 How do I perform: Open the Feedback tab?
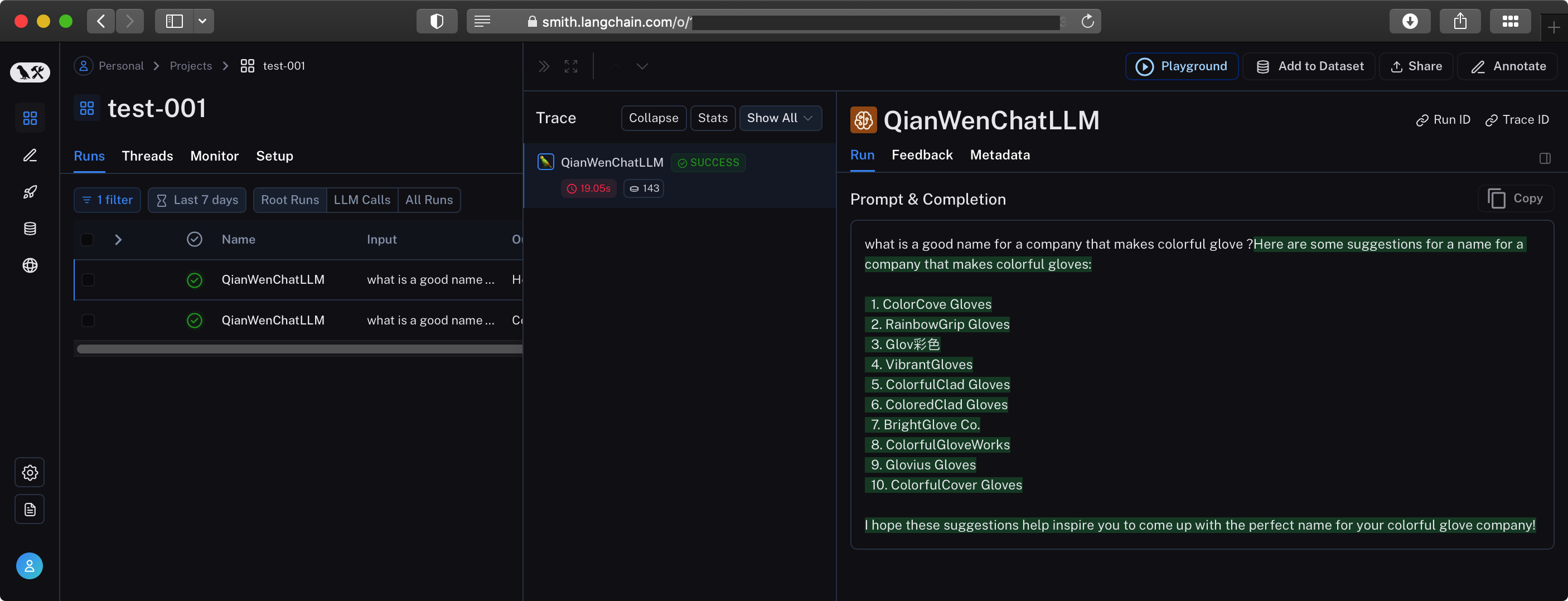click(922, 155)
